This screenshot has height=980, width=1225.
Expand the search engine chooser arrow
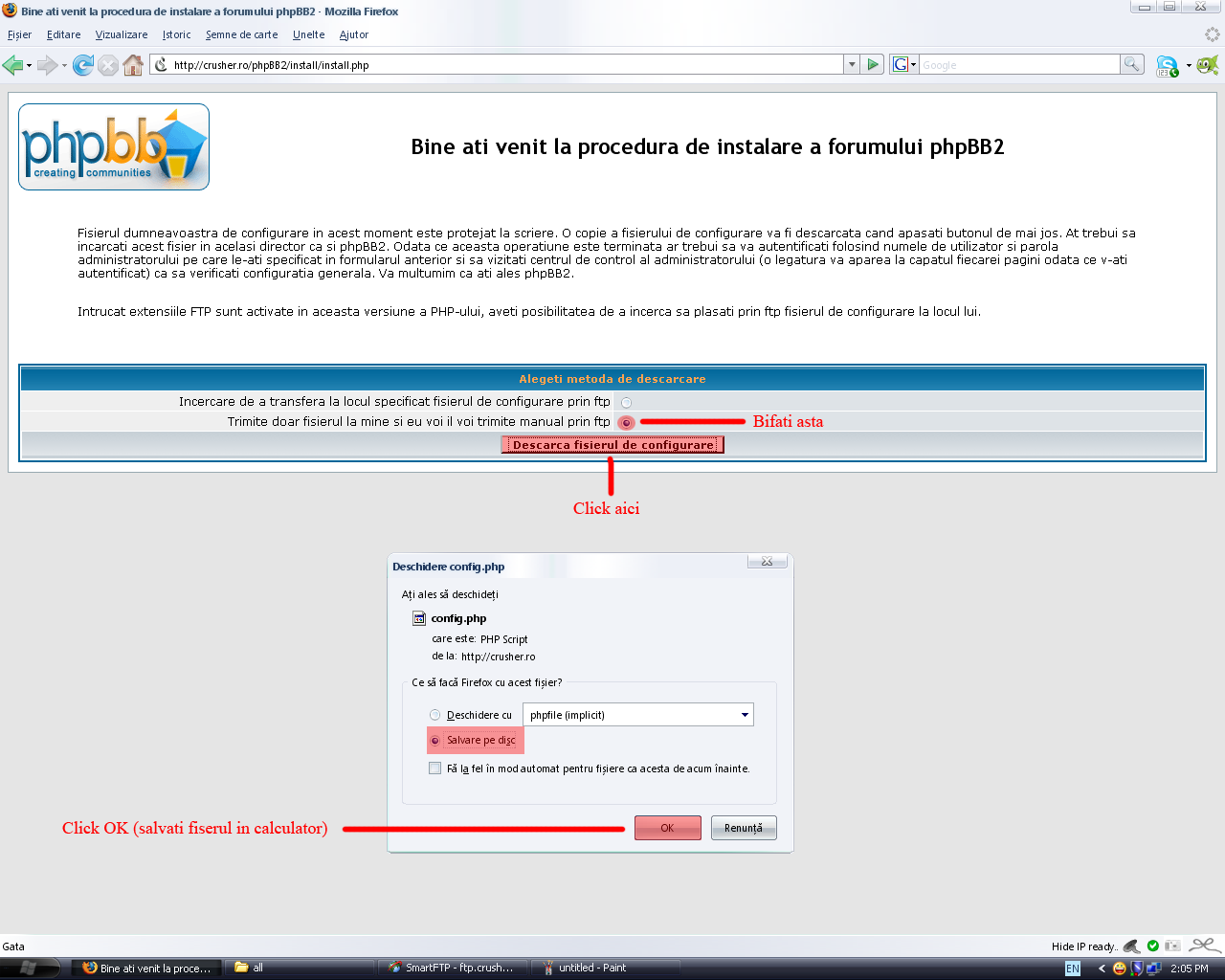(913, 65)
